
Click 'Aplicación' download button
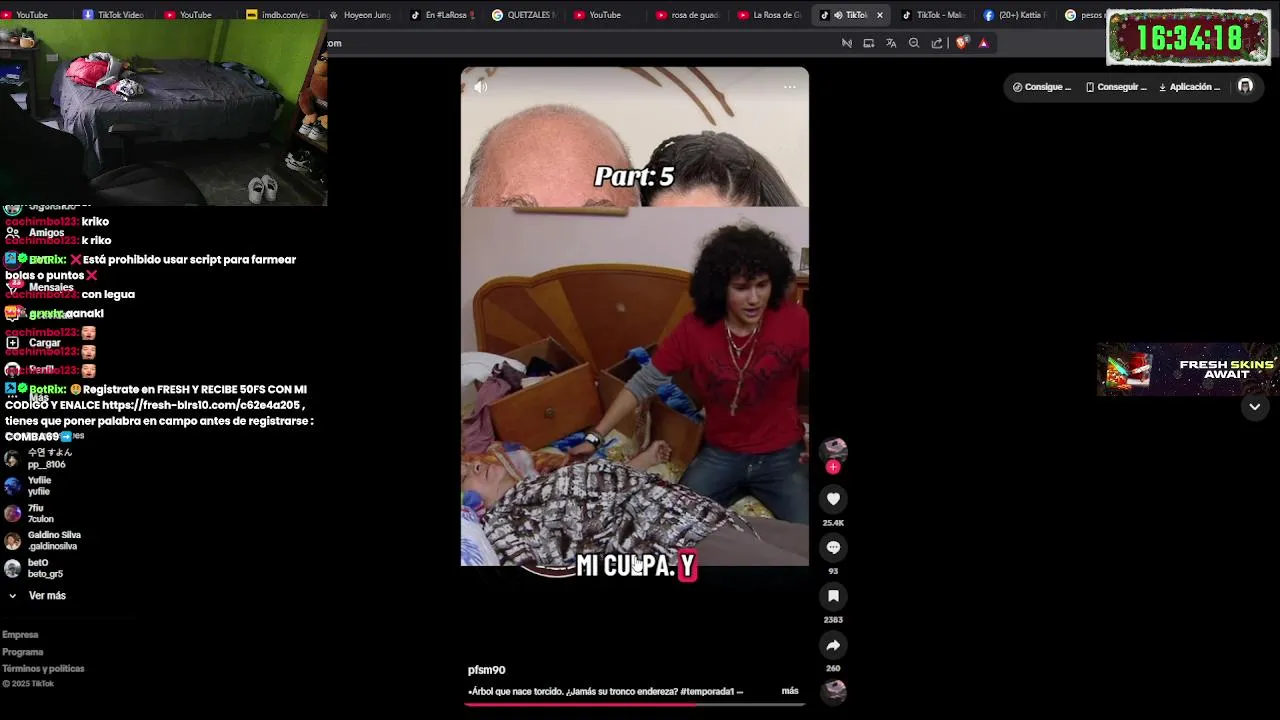tap(1190, 87)
